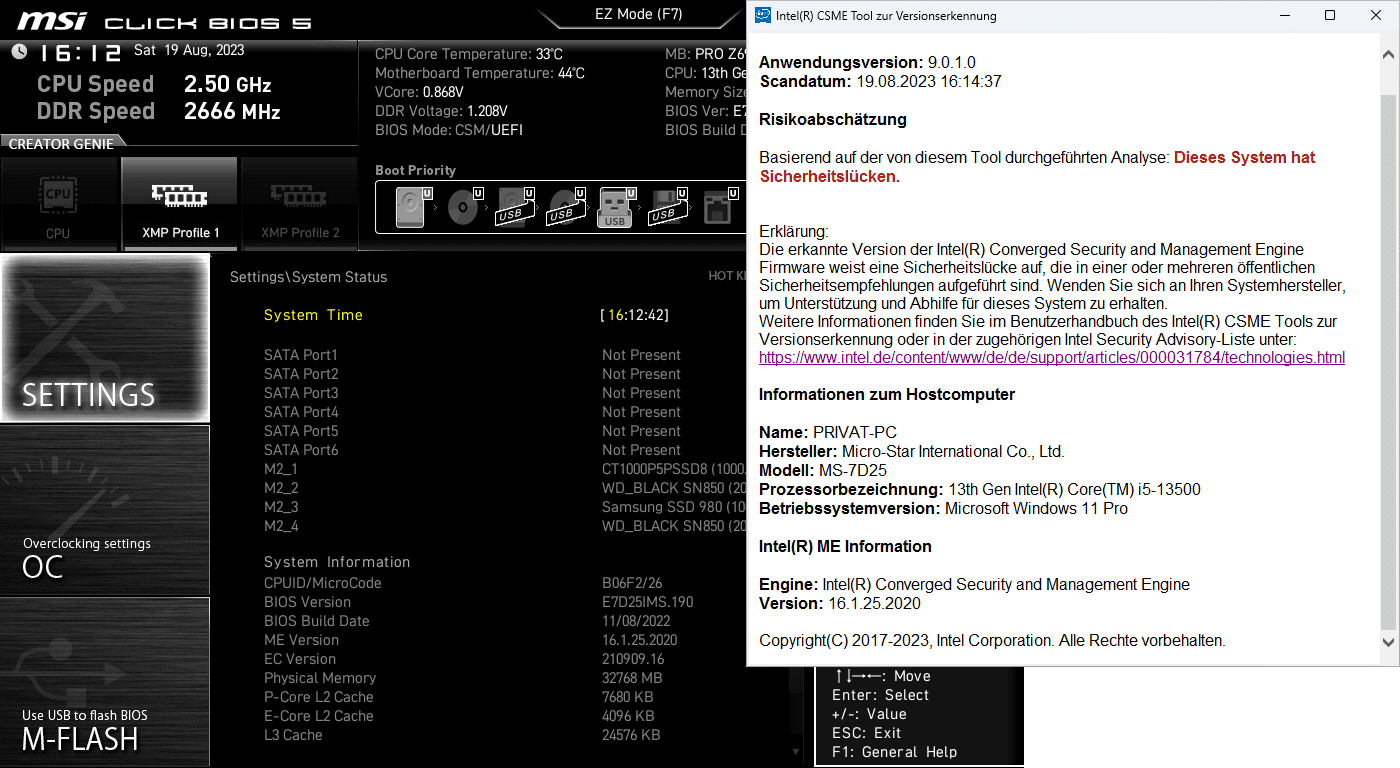The height and width of the screenshot is (768, 1400).
Task: Click the F1: General Help hint
Action: [x=894, y=752]
